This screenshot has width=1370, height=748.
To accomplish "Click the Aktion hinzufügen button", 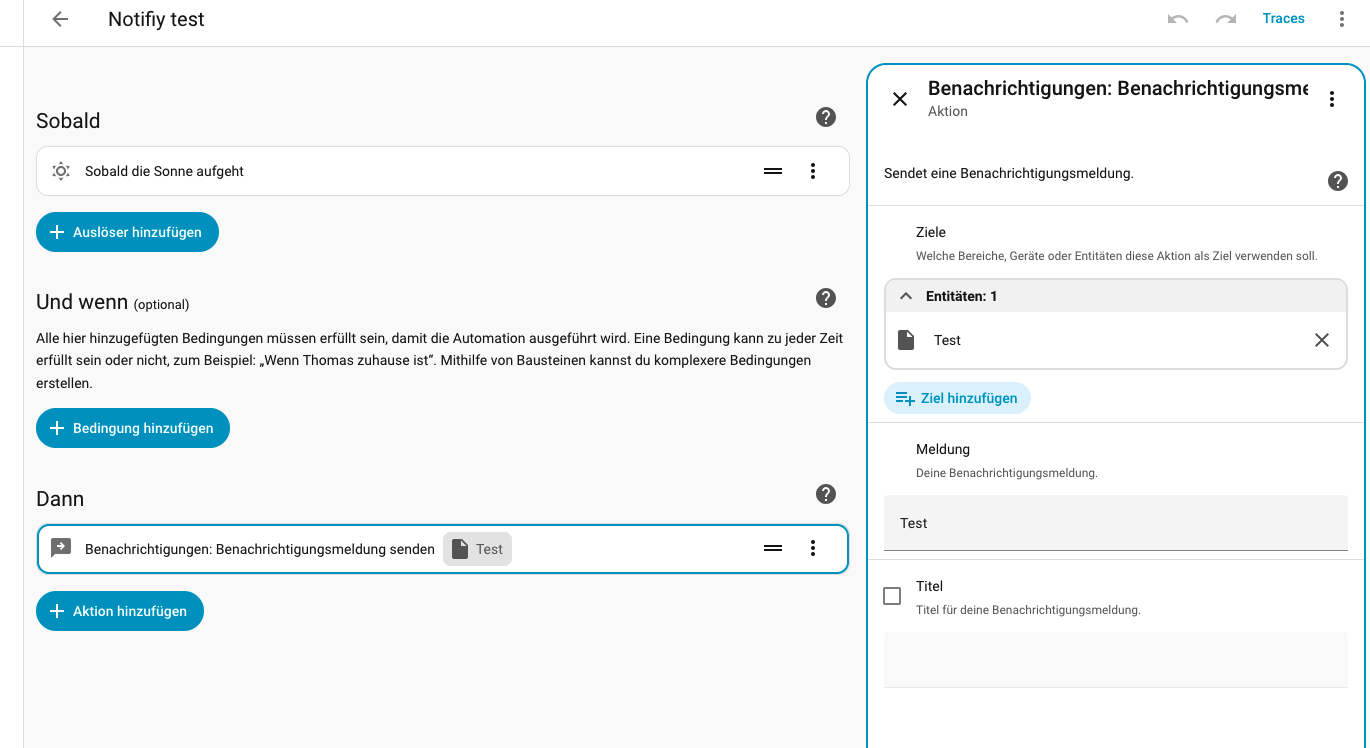I will (x=120, y=611).
